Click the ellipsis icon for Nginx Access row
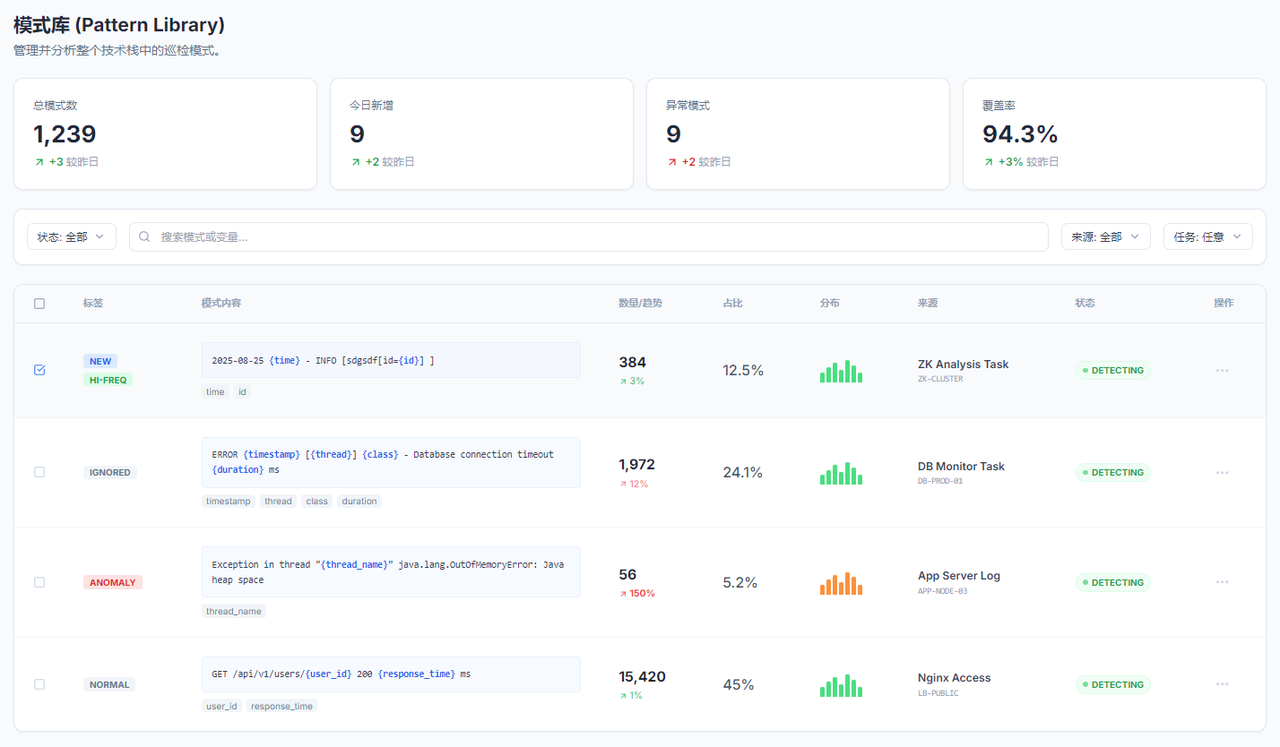This screenshot has height=747, width=1280. pyautogui.click(x=1222, y=684)
